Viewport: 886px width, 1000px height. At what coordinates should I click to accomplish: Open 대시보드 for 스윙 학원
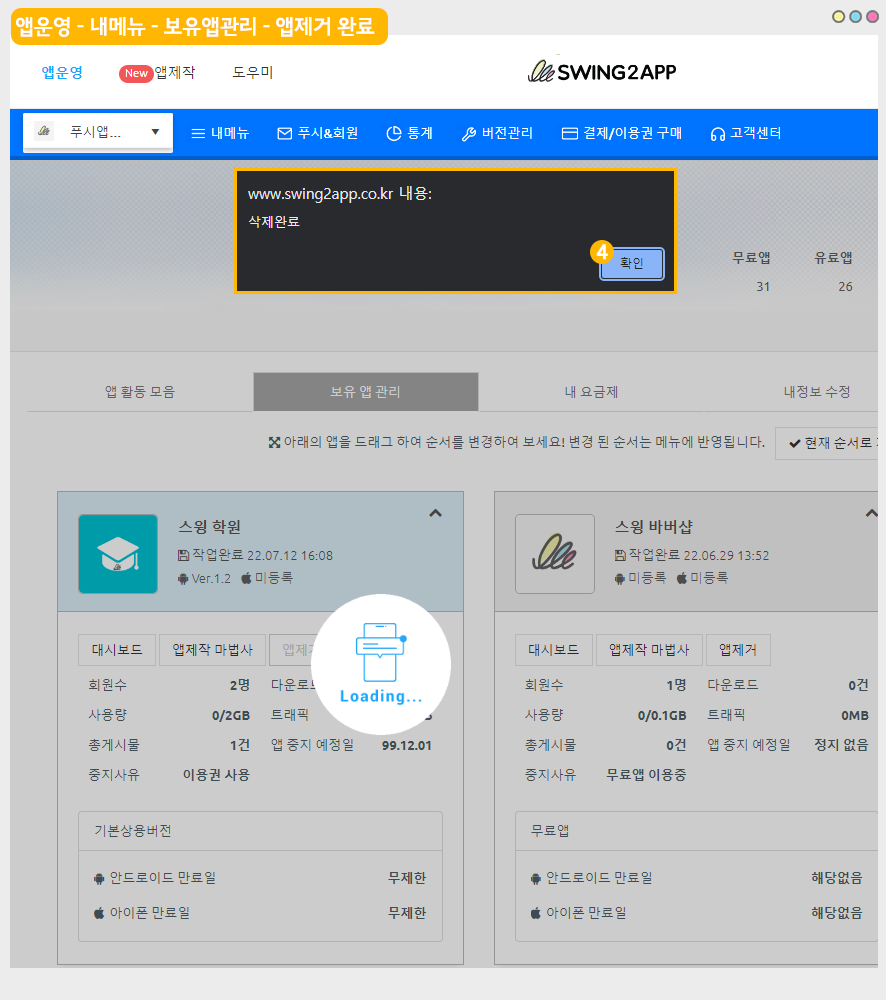point(117,650)
